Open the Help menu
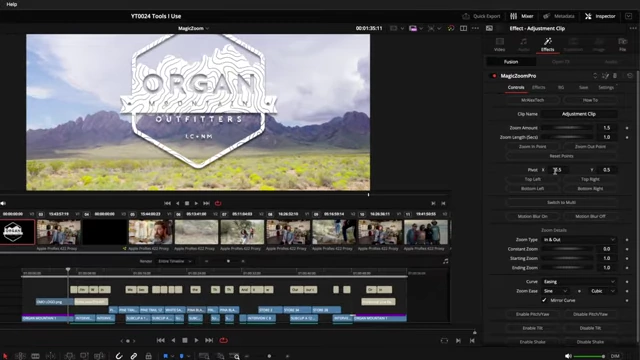This screenshot has height=360, width=640. click(11, 4)
